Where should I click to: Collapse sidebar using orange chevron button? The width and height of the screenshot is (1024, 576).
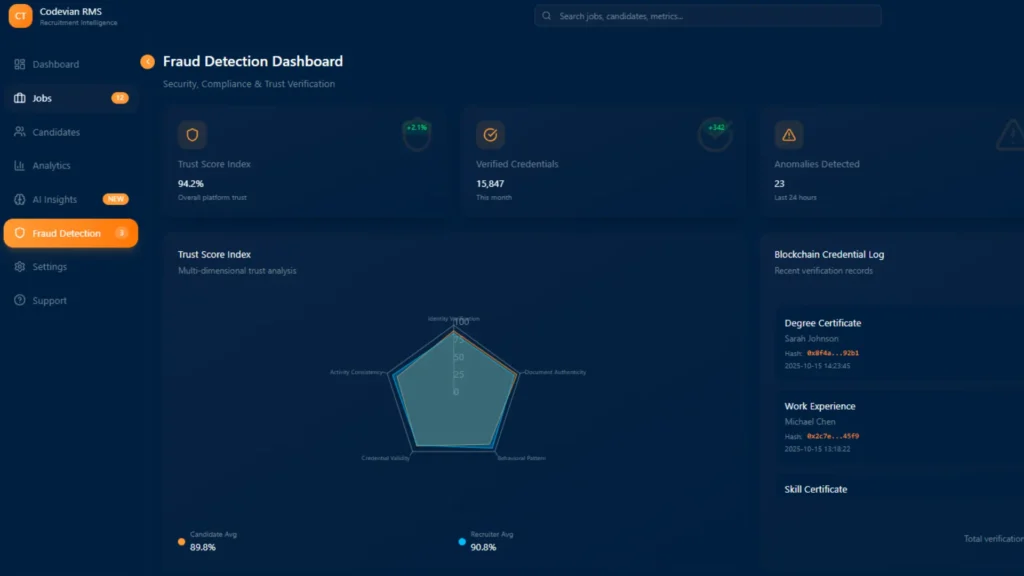[148, 62]
